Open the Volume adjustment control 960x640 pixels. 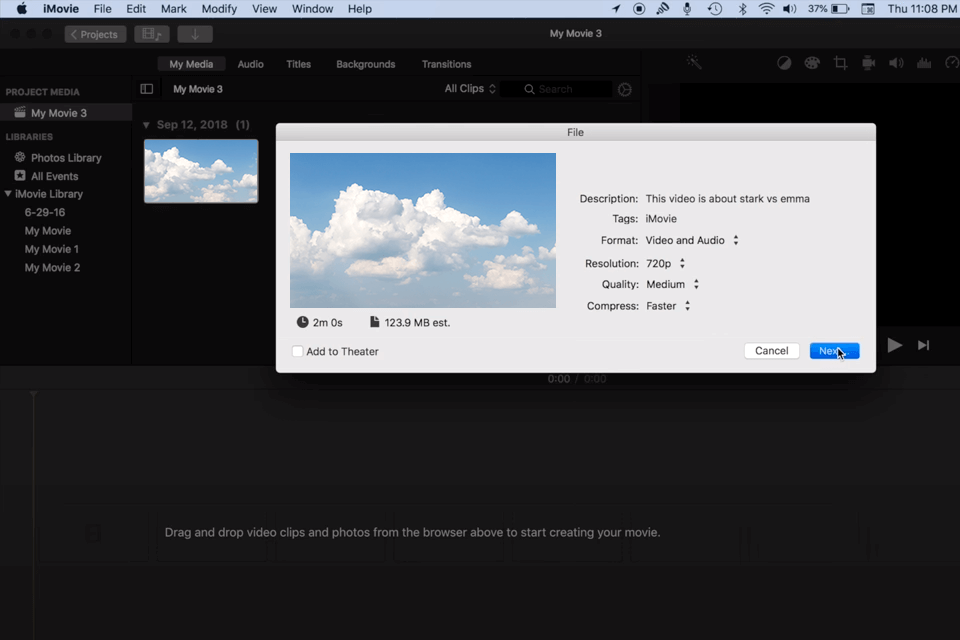(896, 62)
